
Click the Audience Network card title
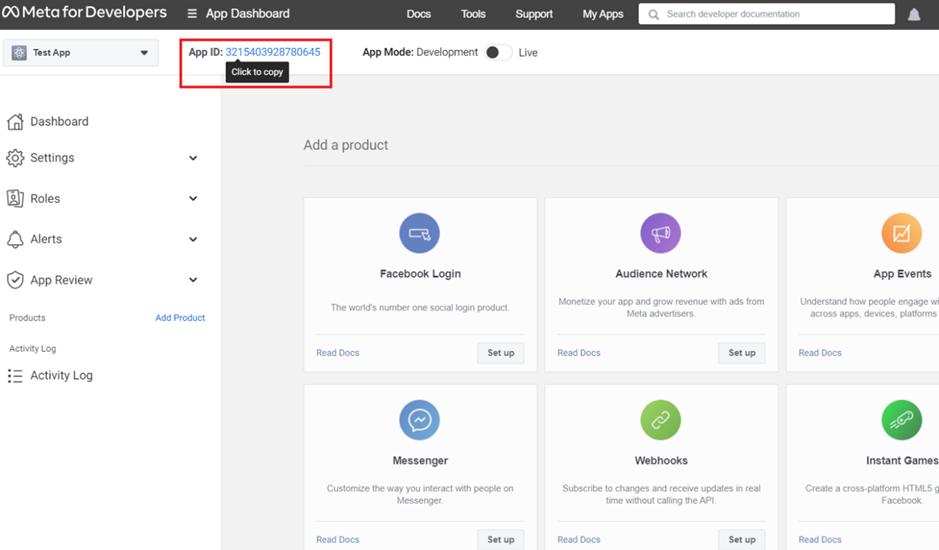[661, 274]
